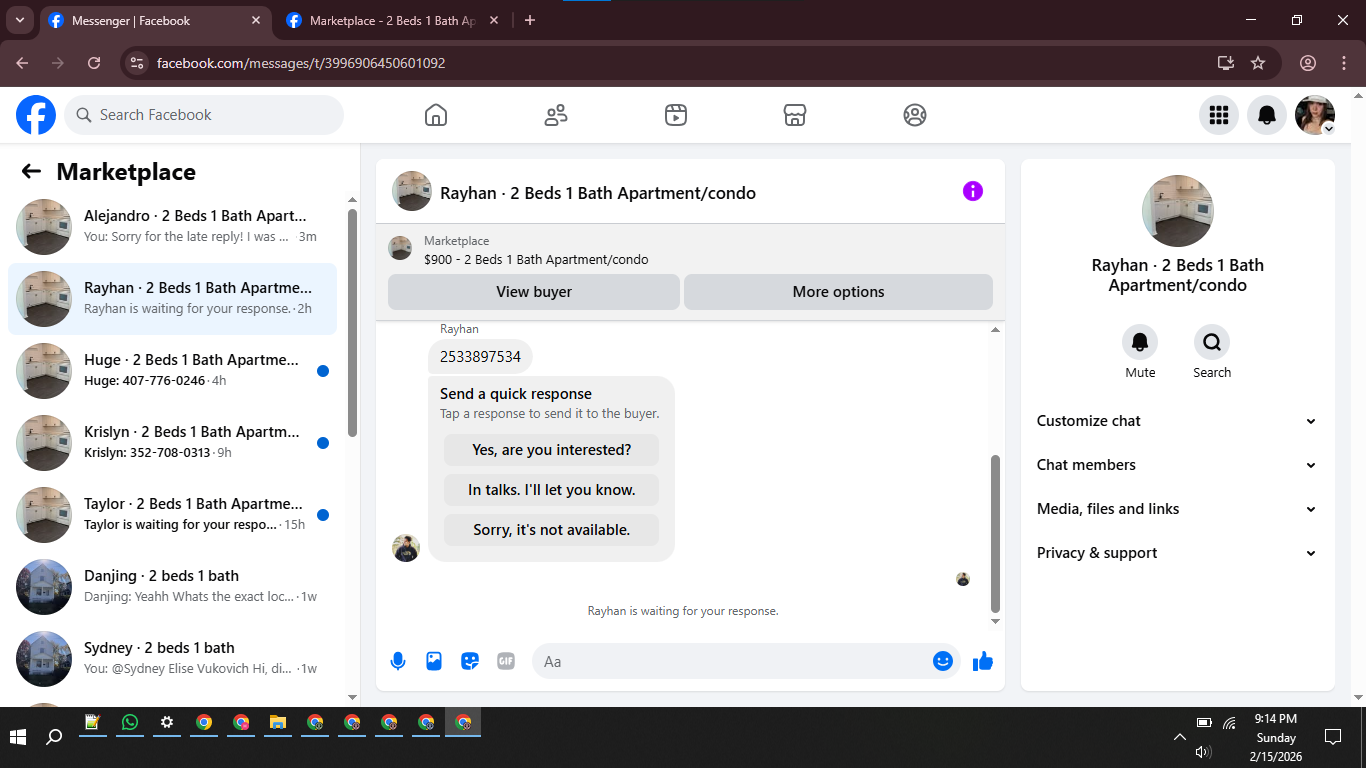Open the Notifications bell in header

pos(1267,115)
